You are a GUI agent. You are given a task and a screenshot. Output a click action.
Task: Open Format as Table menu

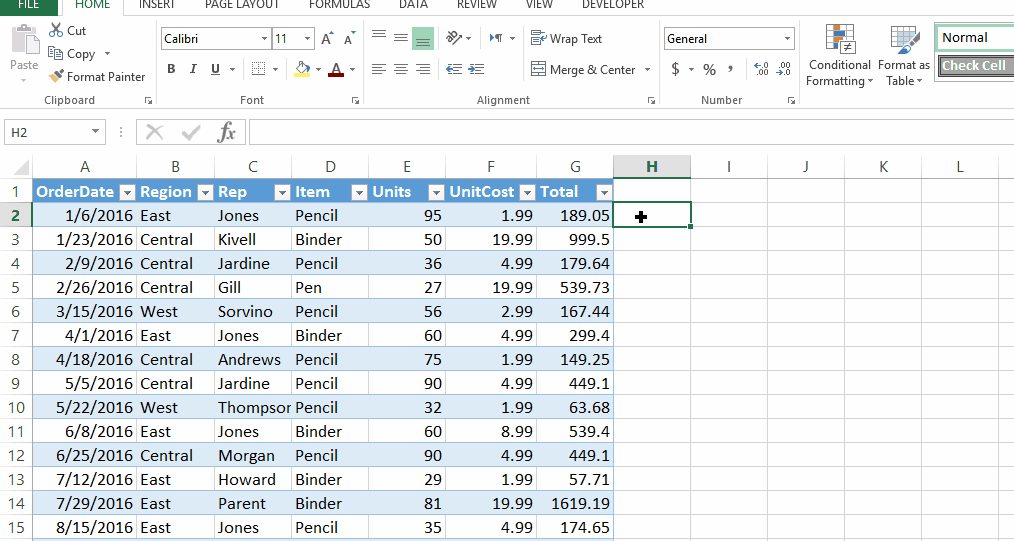[x=904, y=56]
